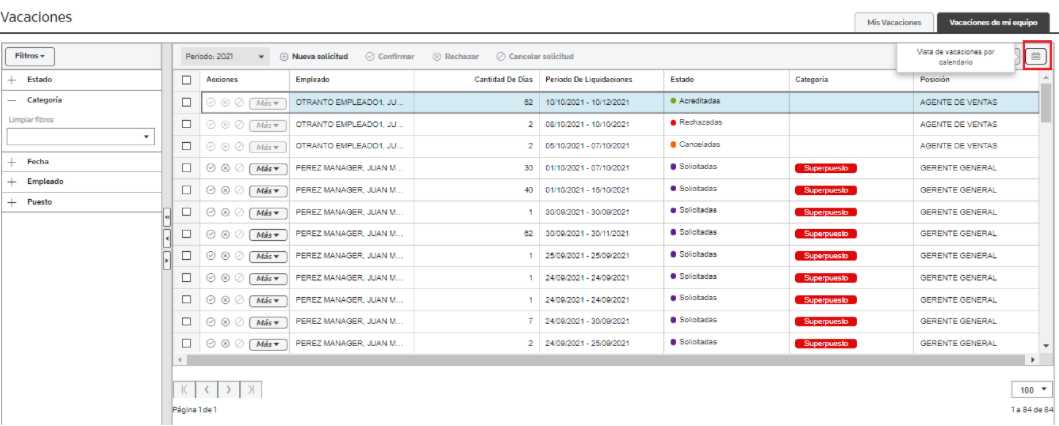Confirm the 24/09/2021 - 30/09/2021 request icon
Viewport: 1059px width, 426px height.
(211, 322)
